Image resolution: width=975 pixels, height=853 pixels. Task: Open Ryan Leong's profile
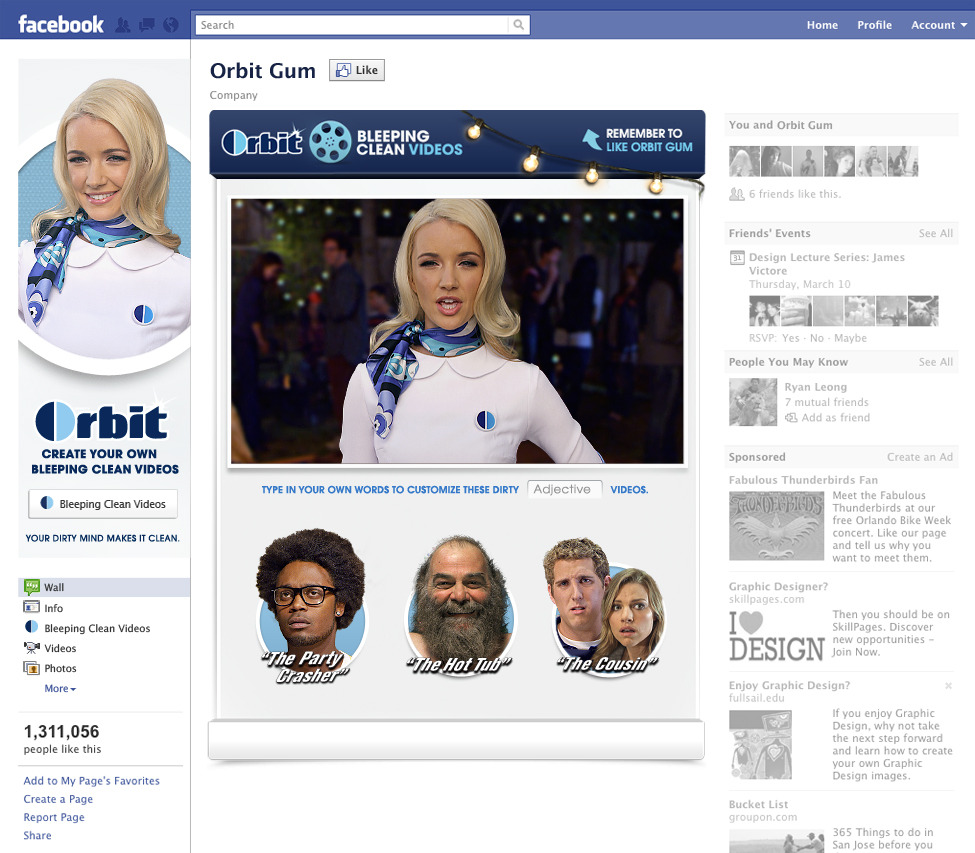coord(815,387)
